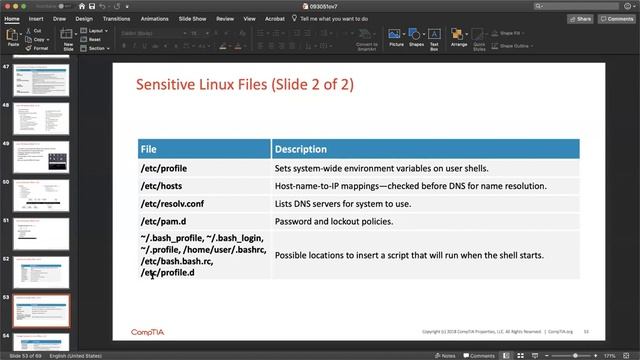The width and height of the screenshot is (640, 360).
Task: Click the Home icon in title bar
Action: tap(82, 6)
